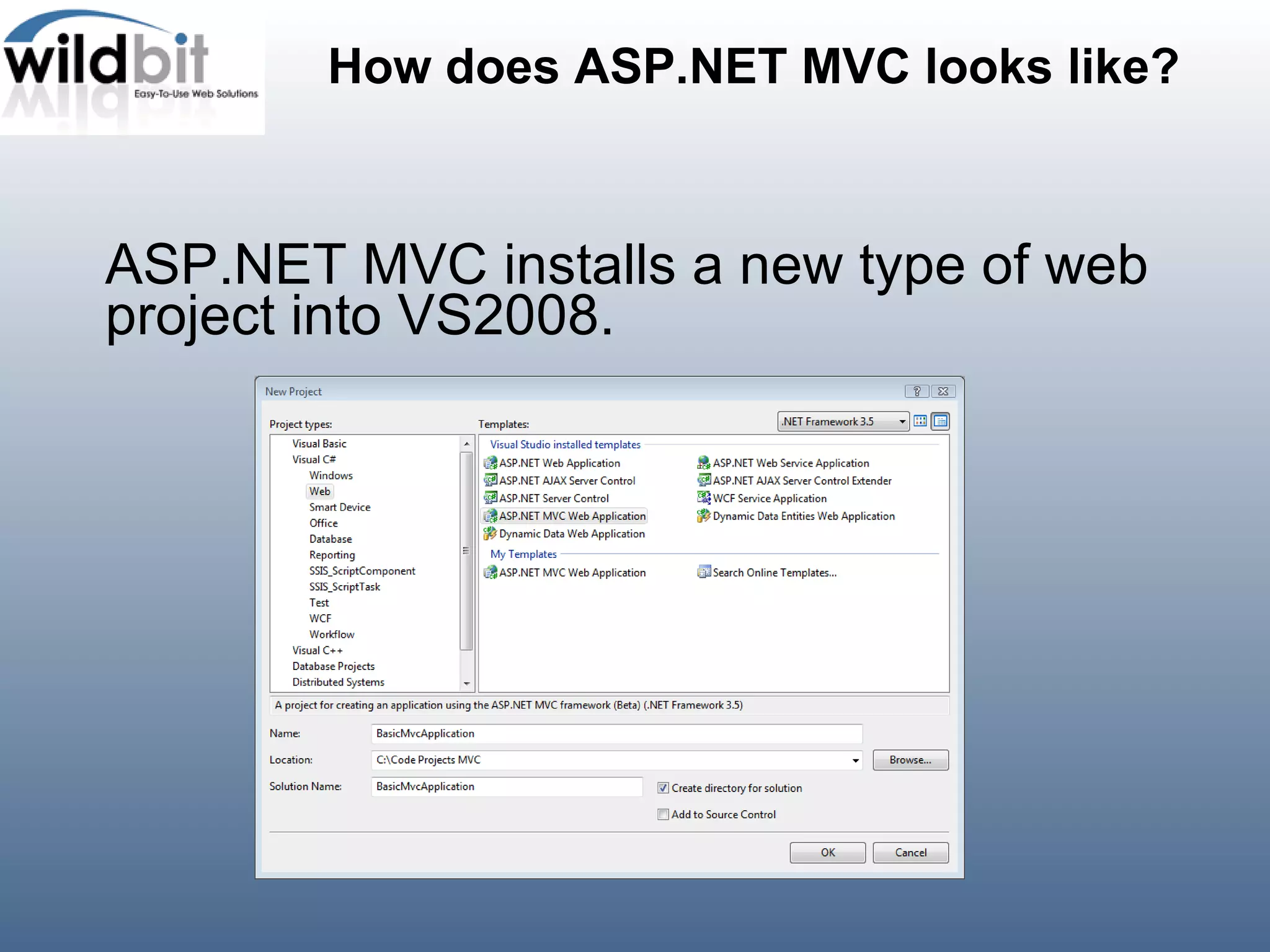Select the ASP.NET AJAX Server Control Extender icon

click(x=703, y=480)
